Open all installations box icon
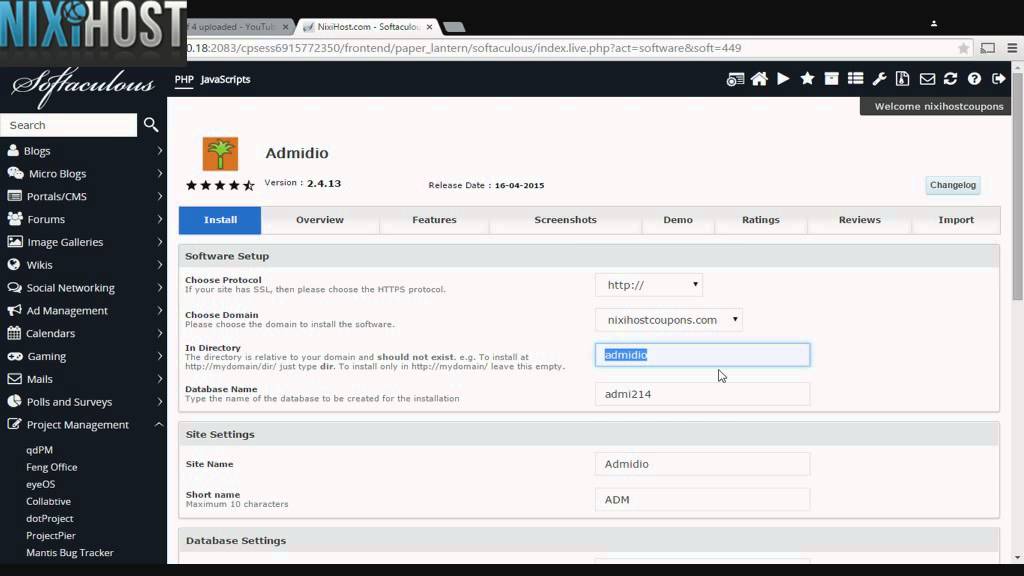Viewport: 1024px width, 576px height. click(x=831, y=79)
